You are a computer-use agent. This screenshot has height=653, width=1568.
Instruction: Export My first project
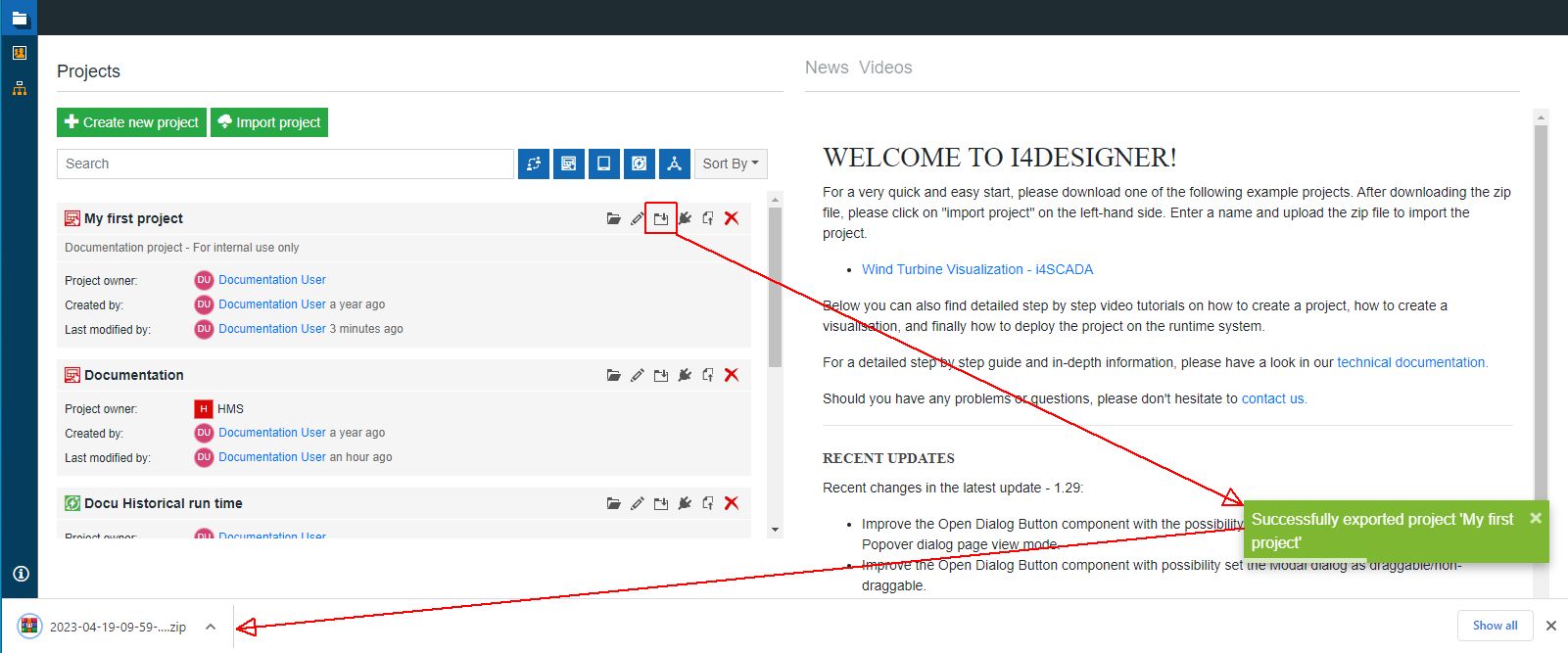(x=661, y=218)
